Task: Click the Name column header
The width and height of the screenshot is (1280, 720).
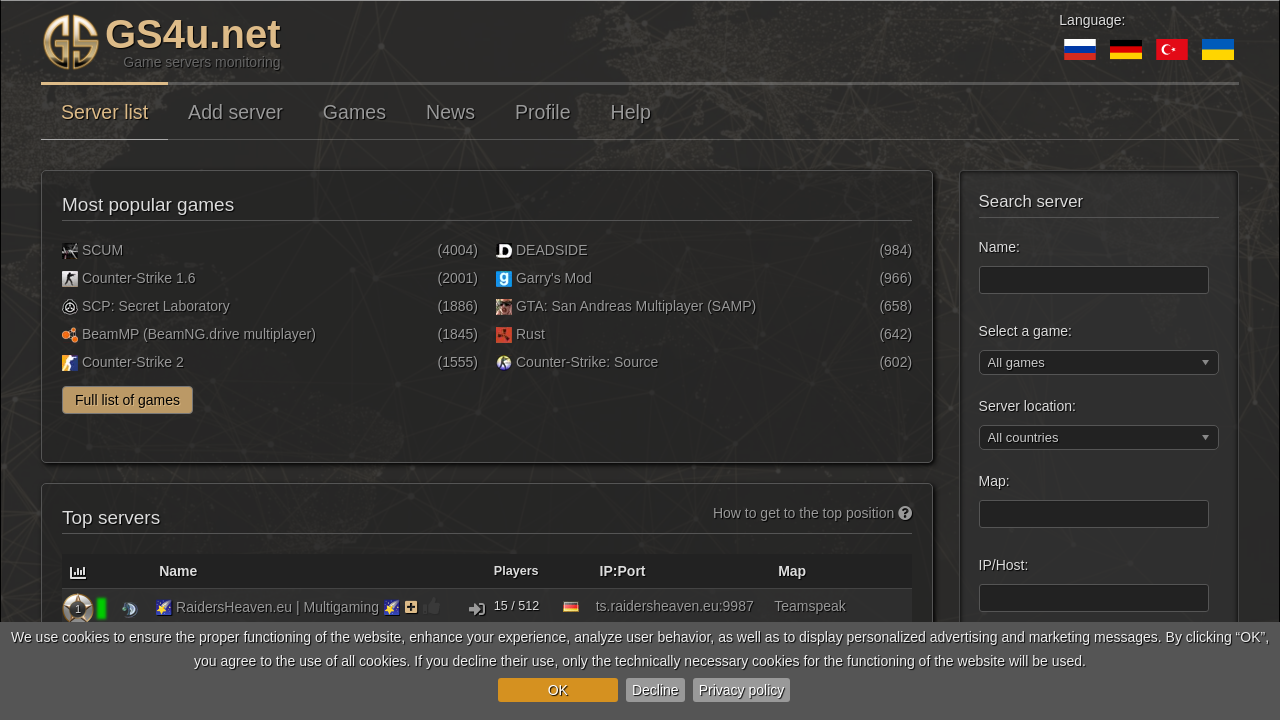Action: pos(178,571)
